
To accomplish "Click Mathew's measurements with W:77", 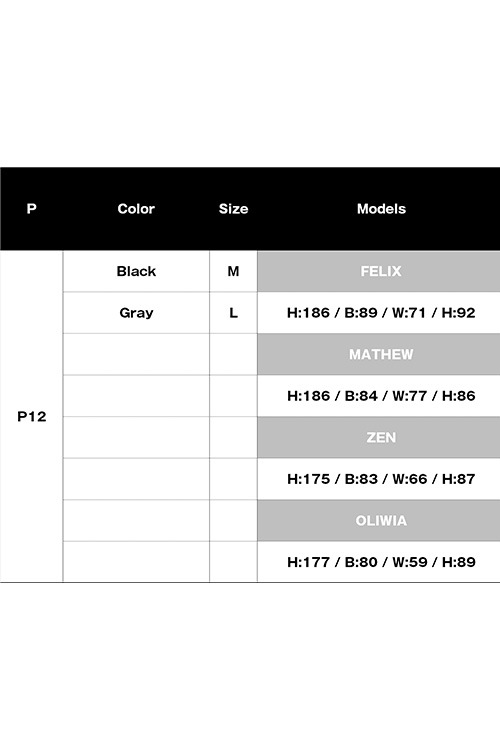I will (x=381, y=396).
